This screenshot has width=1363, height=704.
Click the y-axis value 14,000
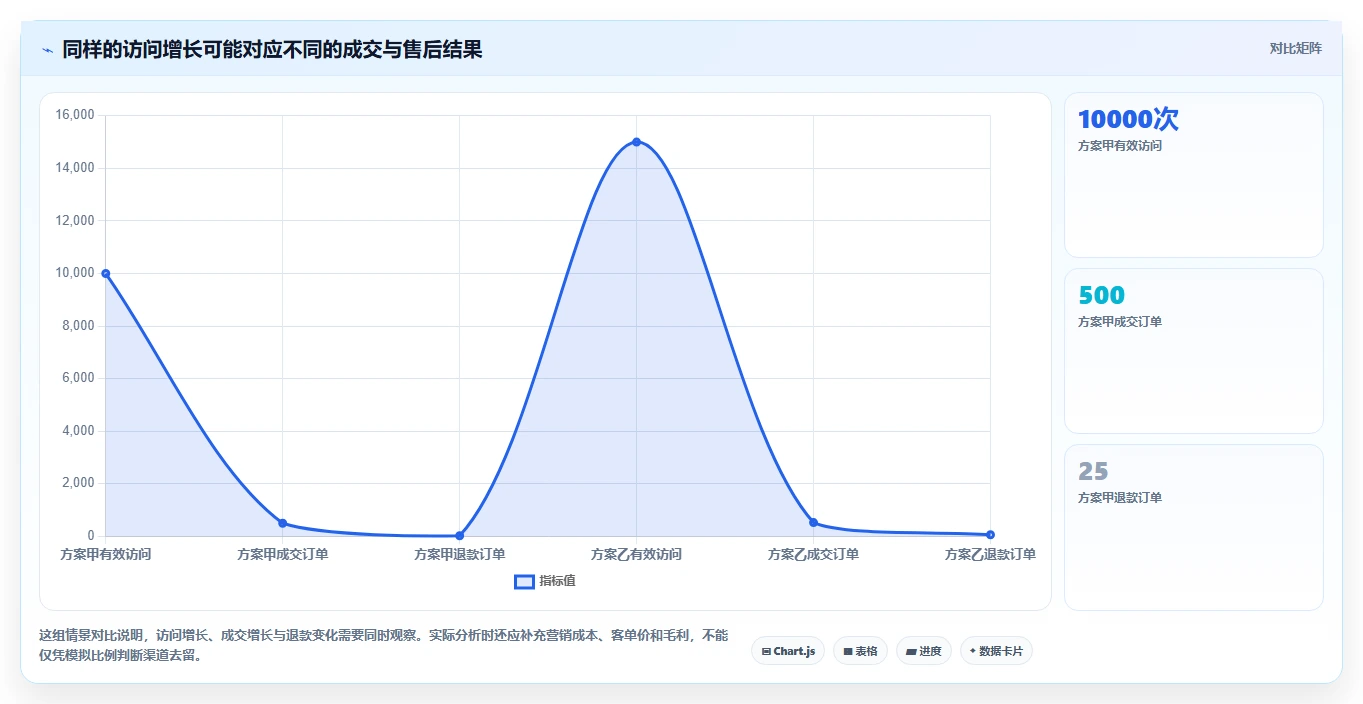[75, 168]
